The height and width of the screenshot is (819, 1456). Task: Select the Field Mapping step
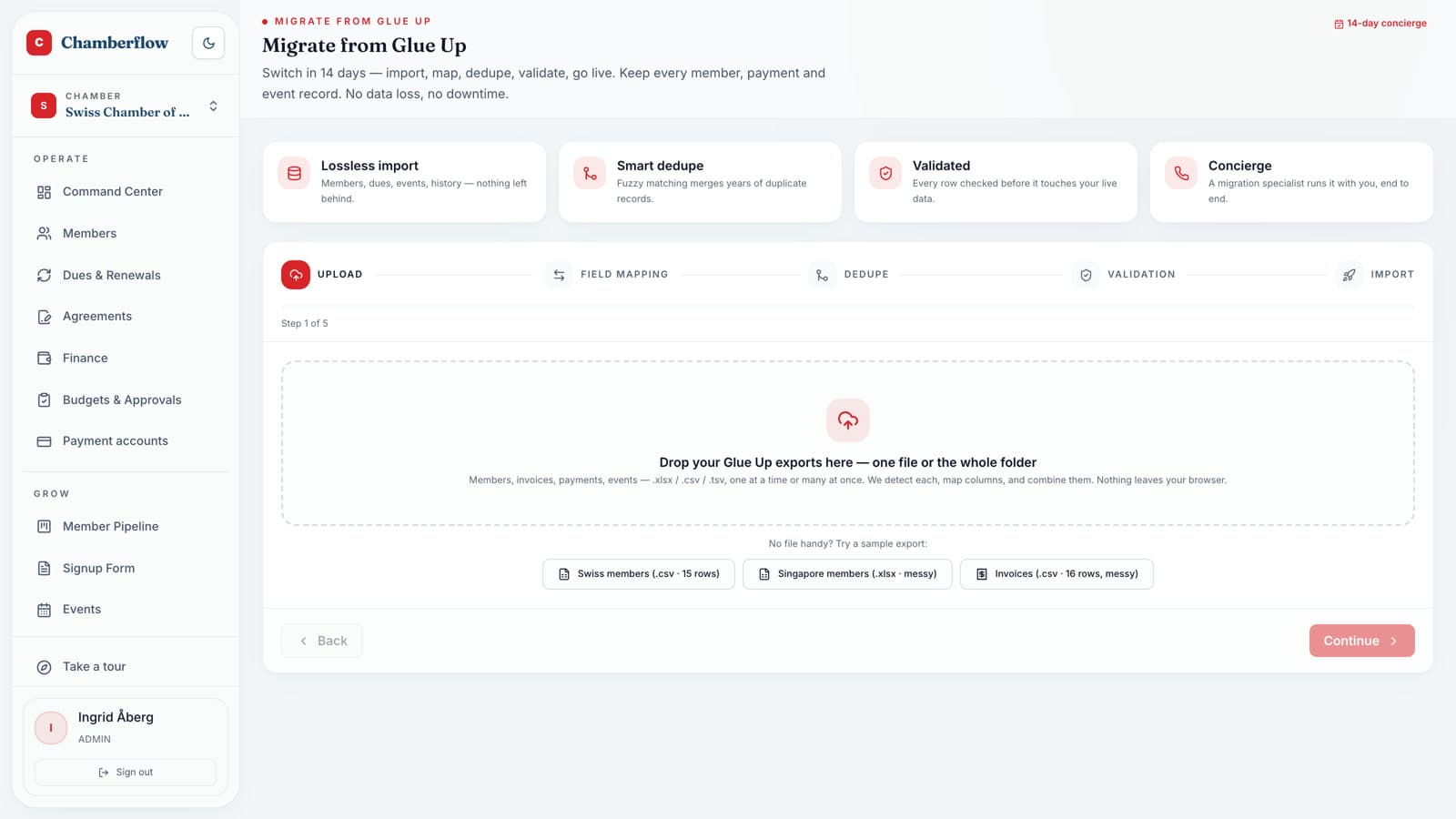tap(606, 275)
